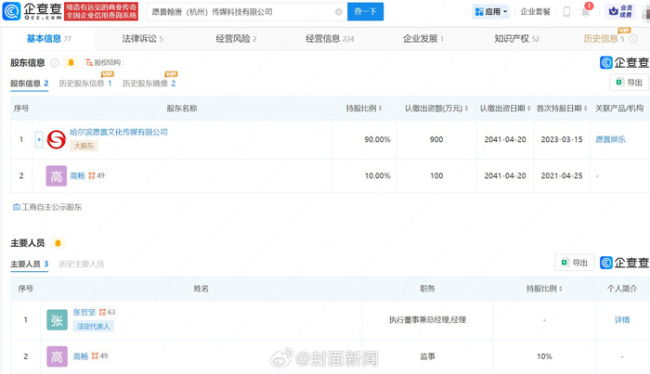Click bell icon beside 股东信息 heading
Screen dimensions: 650x374
71,63
